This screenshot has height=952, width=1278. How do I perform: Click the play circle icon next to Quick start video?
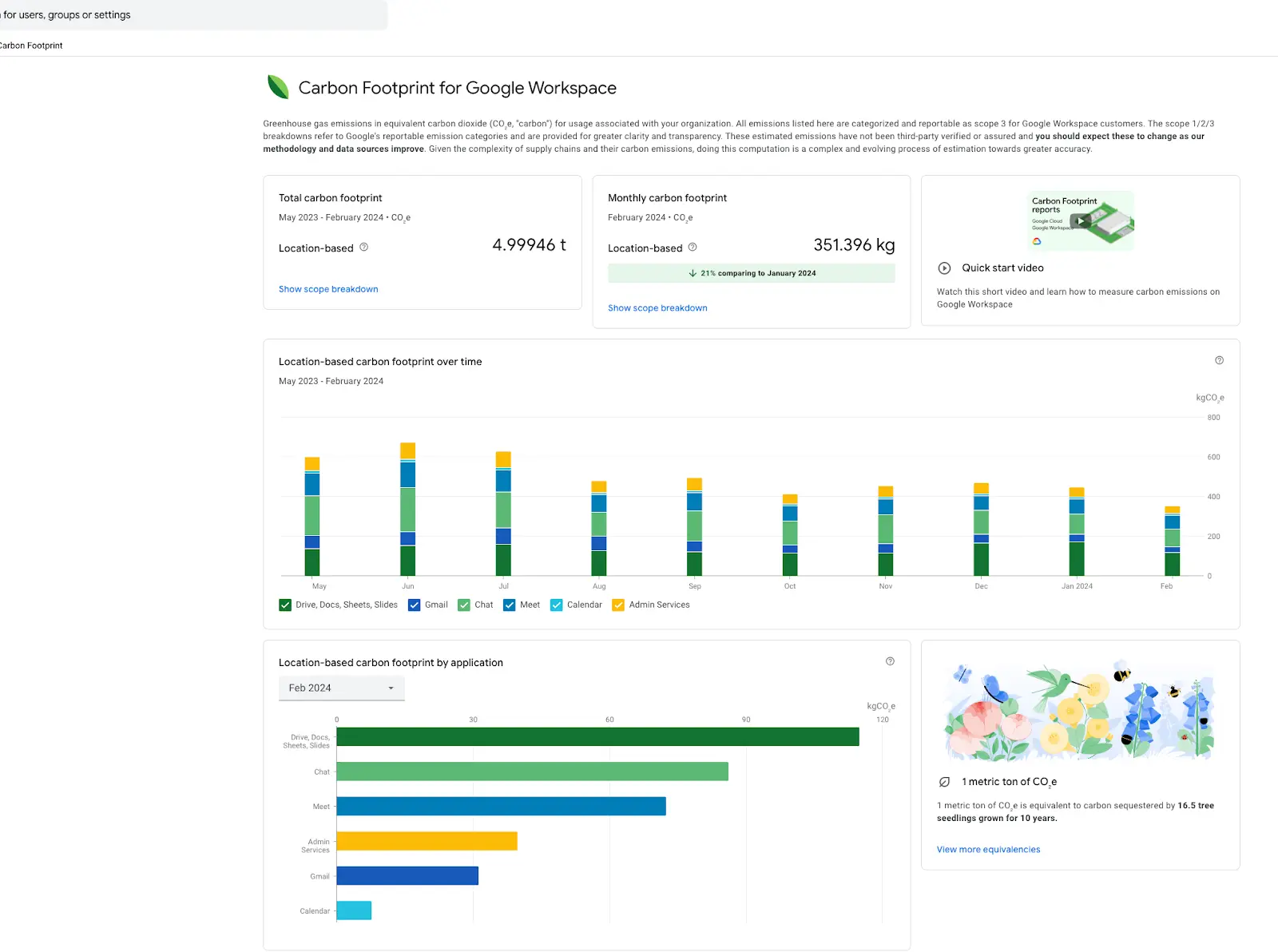point(944,268)
